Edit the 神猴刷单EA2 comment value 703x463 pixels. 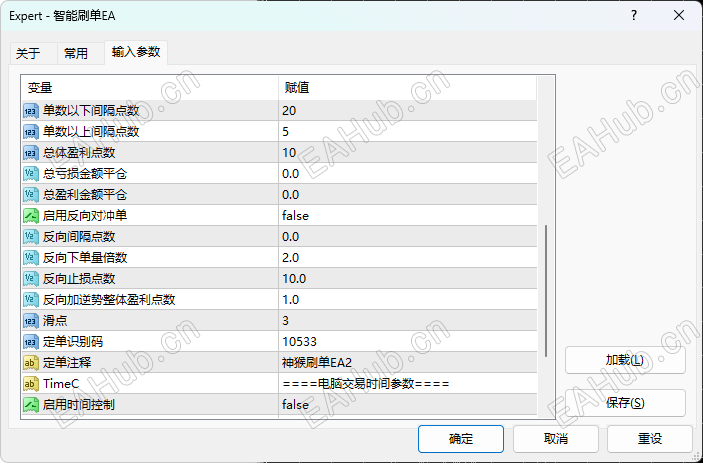pyautogui.click(x=408, y=363)
